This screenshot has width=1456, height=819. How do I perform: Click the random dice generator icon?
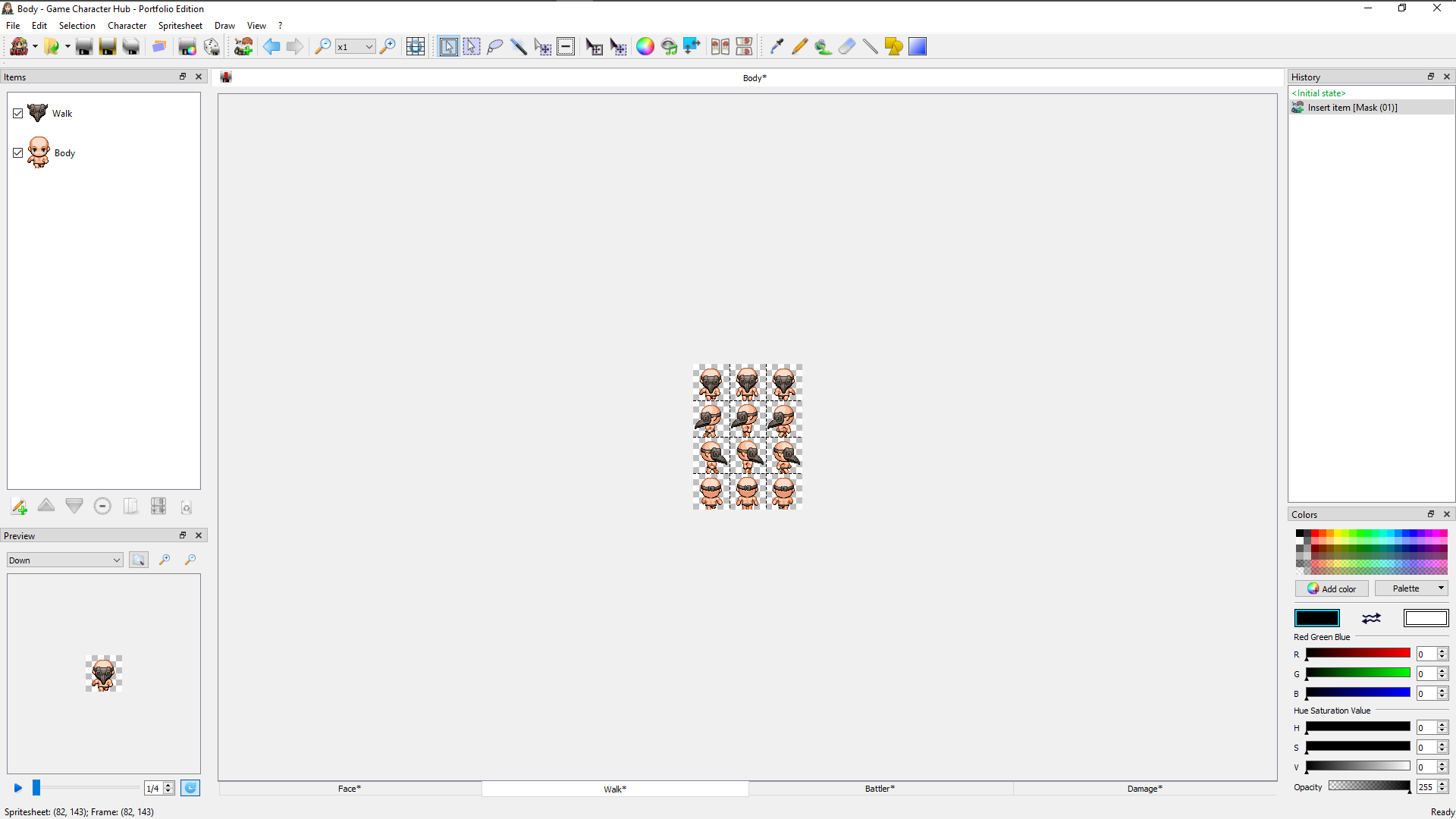(212, 47)
